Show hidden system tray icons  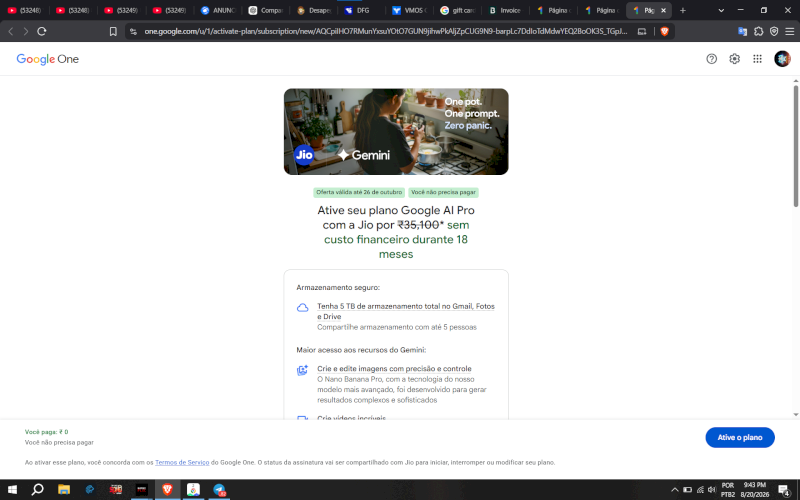tap(674, 490)
